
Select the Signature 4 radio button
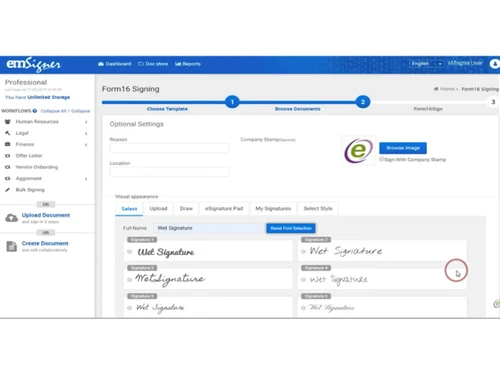303,280
